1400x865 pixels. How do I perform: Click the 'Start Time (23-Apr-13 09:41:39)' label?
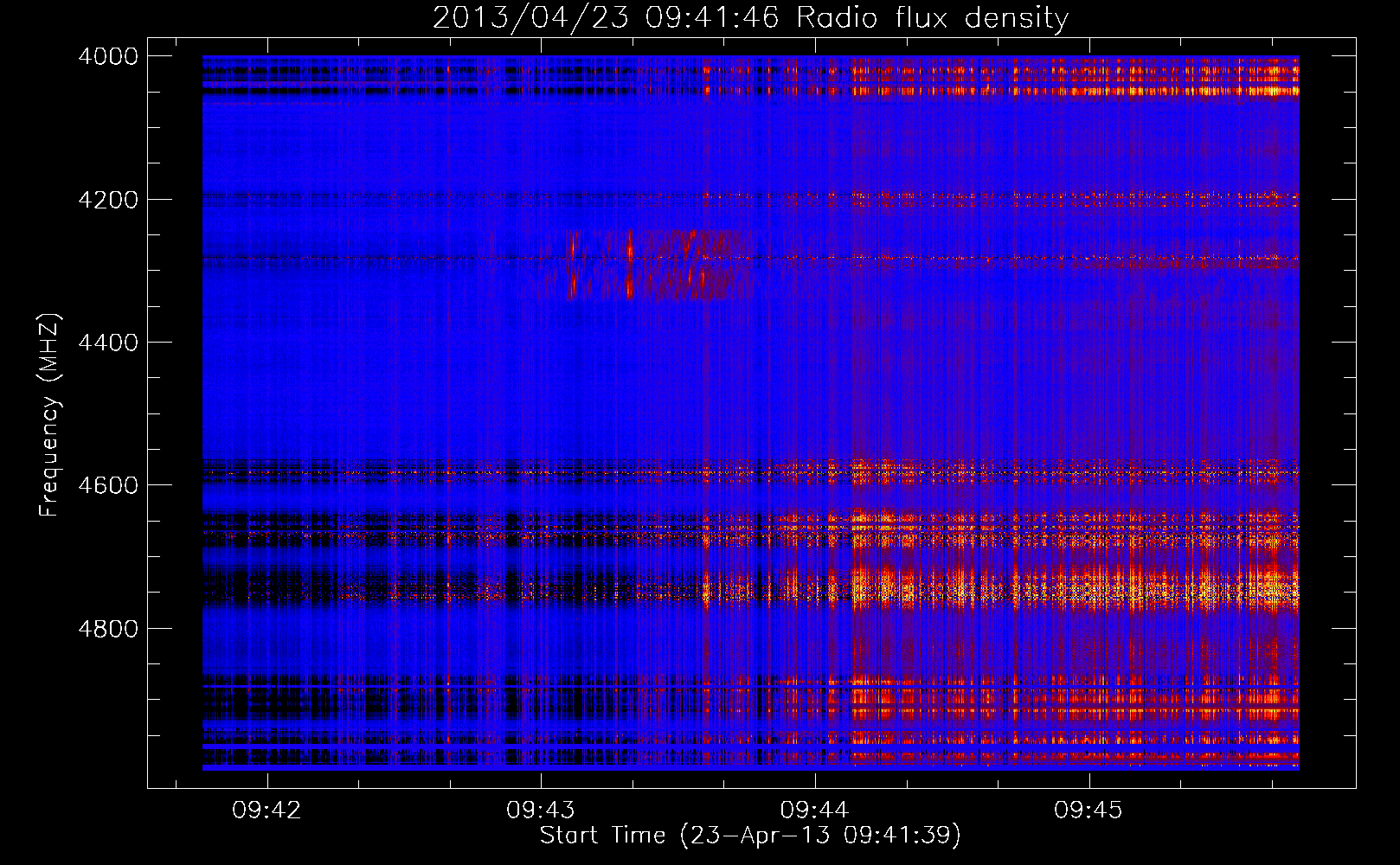pos(750,836)
